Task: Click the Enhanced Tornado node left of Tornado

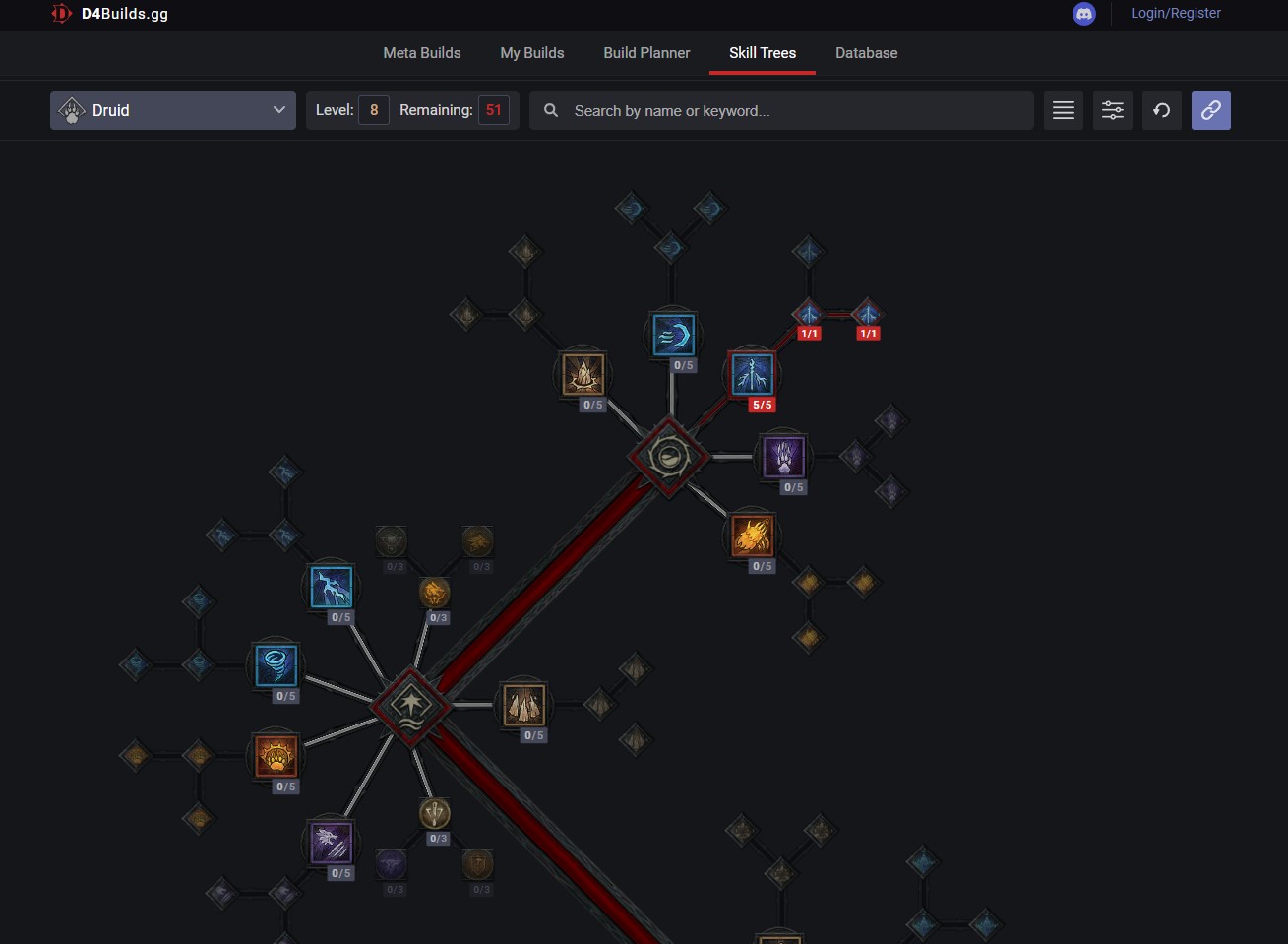Action: 198,665
